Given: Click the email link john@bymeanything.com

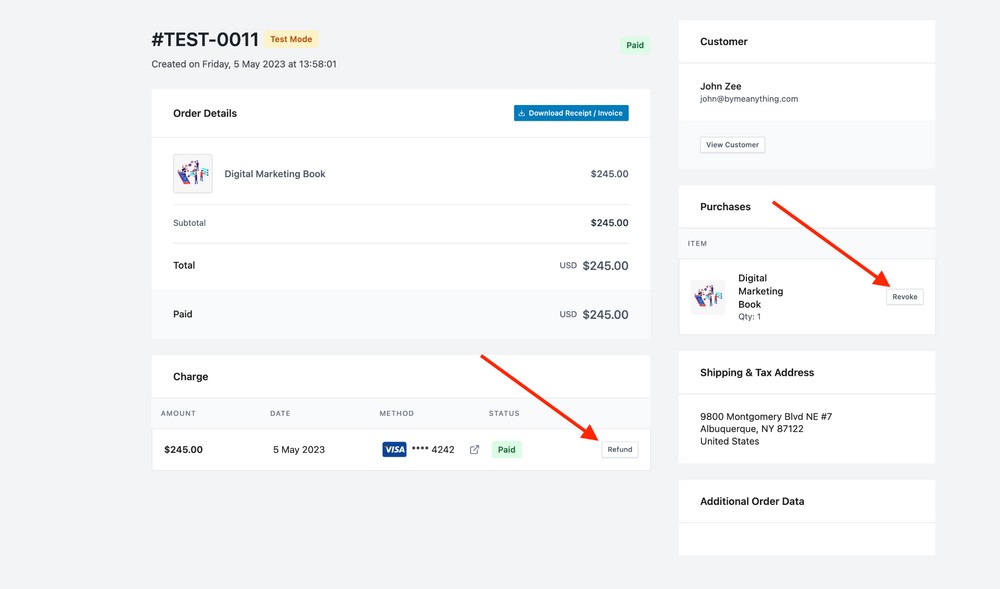Looking at the screenshot, I should point(751,99).
